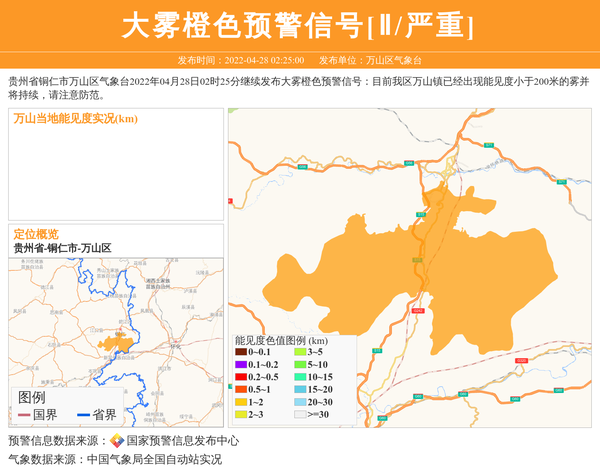This screenshot has width=600, height=471.
Task: Pick the orange 0.5~1 legend swatch
Action: tap(240, 389)
